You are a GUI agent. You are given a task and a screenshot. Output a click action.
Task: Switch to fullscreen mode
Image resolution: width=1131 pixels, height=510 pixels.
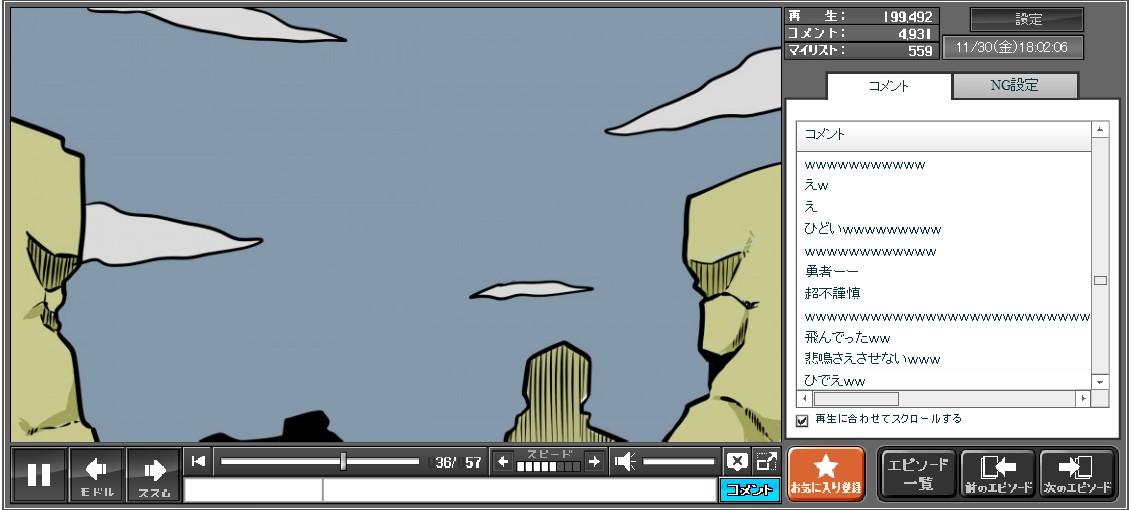[767, 461]
